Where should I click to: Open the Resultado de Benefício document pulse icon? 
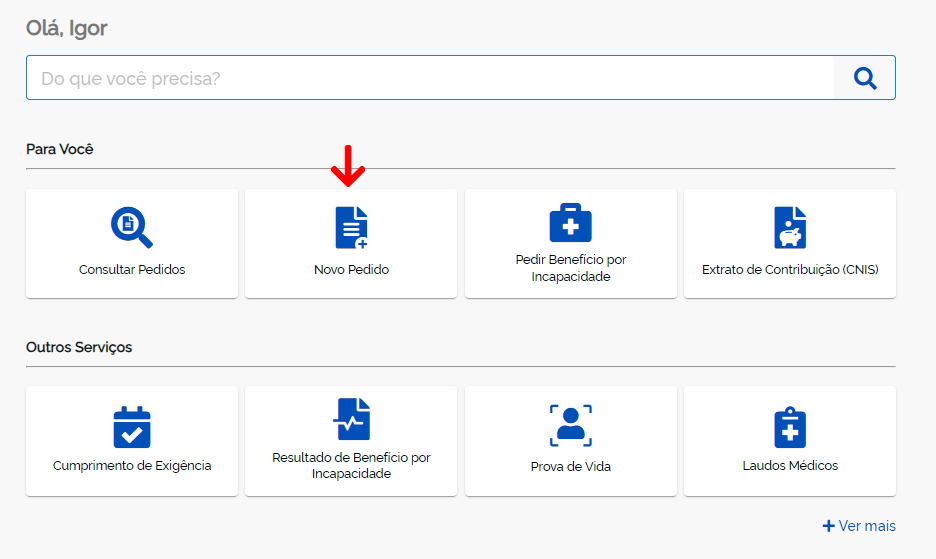(352, 419)
